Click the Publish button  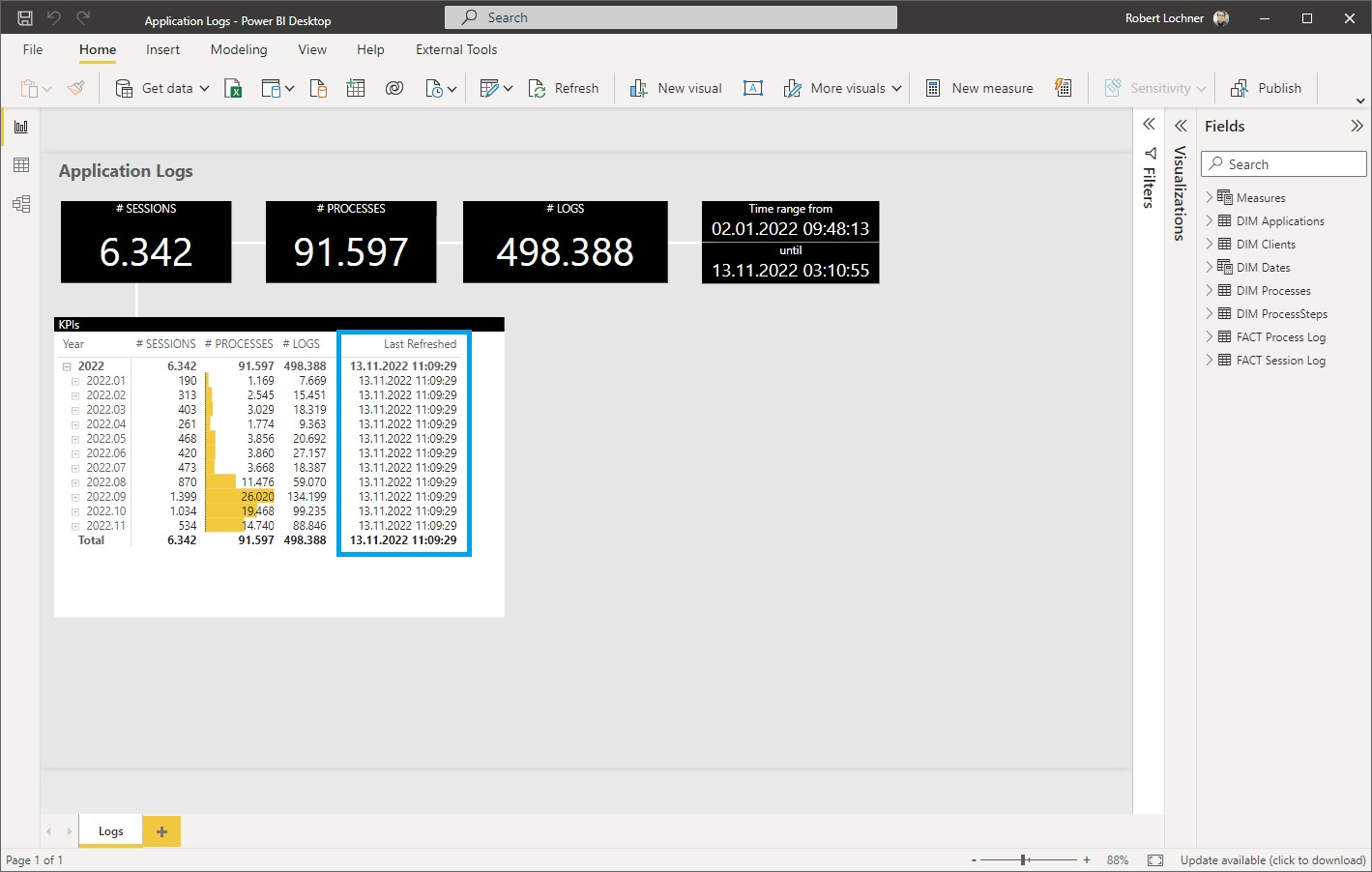(x=1267, y=88)
